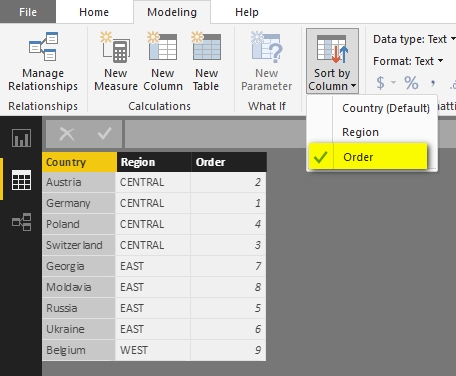The height and width of the screenshot is (376, 456).
Task: Click Order value 9 in Belgium row
Action: (x=228, y=350)
